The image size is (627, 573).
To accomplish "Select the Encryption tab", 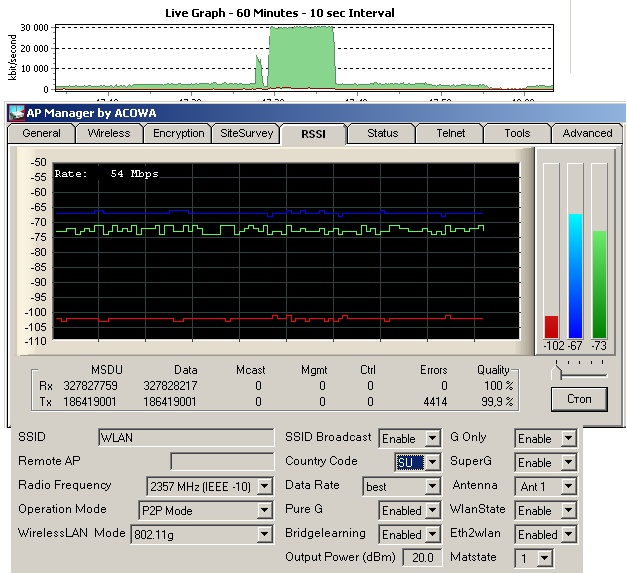I will (178, 133).
